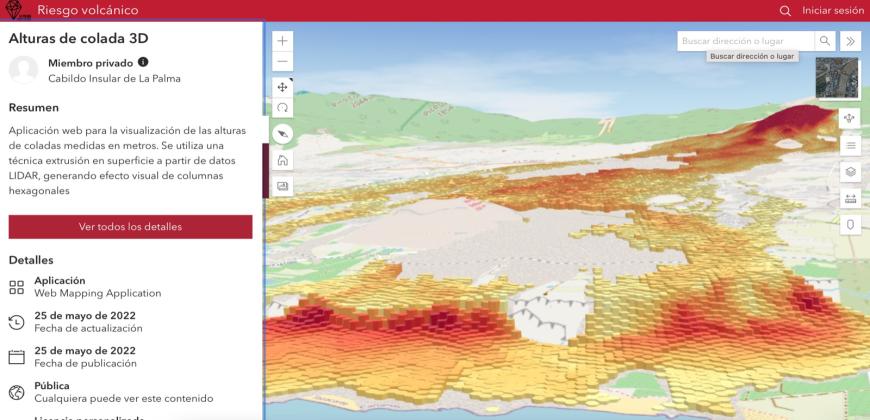Image resolution: width=870 pixels, height=420 pixels.
Task: Return to the default home view
Action: coord(282,161)
